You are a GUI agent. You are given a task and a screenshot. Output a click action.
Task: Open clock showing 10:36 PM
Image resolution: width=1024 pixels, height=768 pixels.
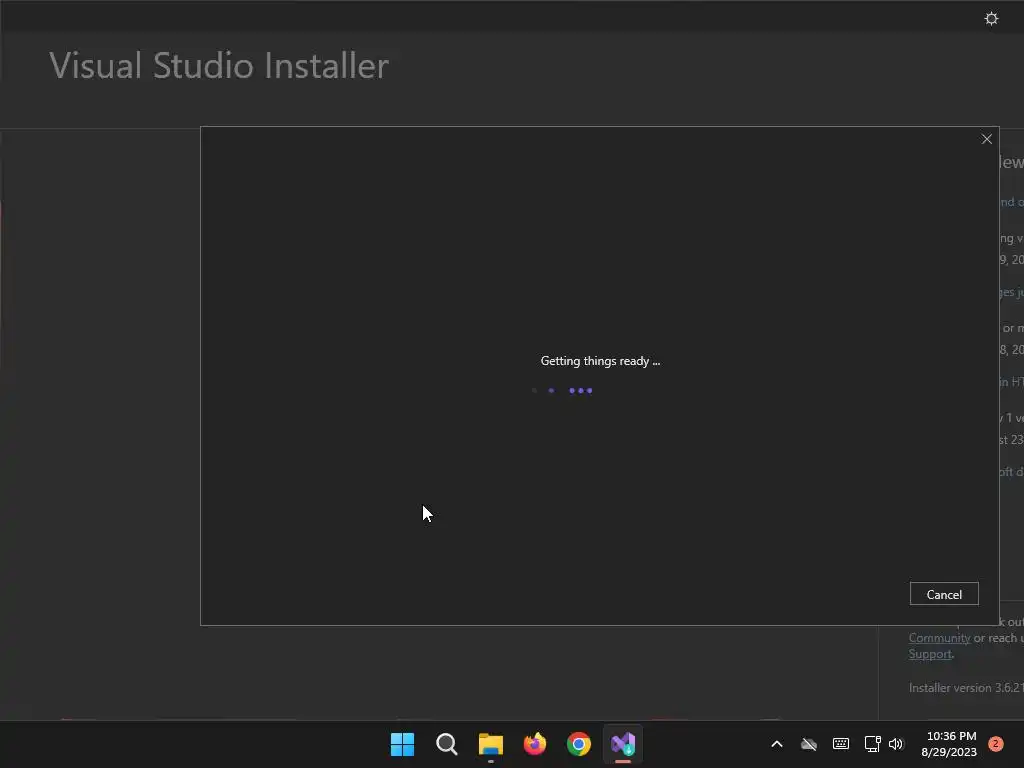point(949,744)
